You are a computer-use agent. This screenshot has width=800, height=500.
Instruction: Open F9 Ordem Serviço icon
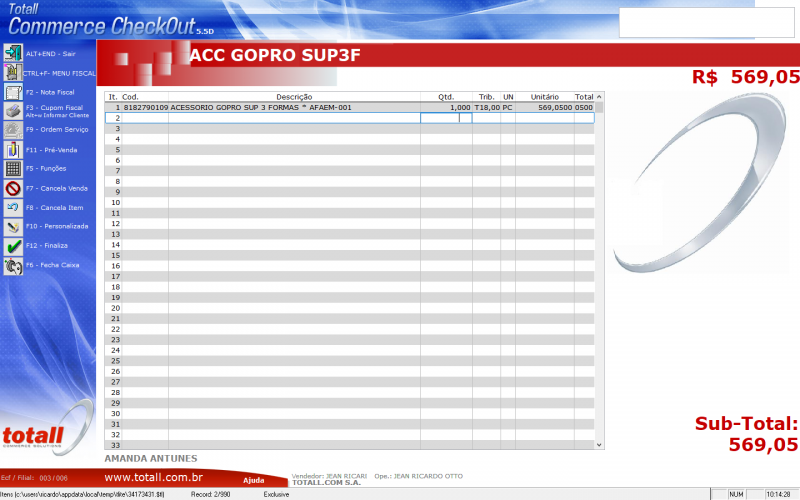click(x=13, y=130)
